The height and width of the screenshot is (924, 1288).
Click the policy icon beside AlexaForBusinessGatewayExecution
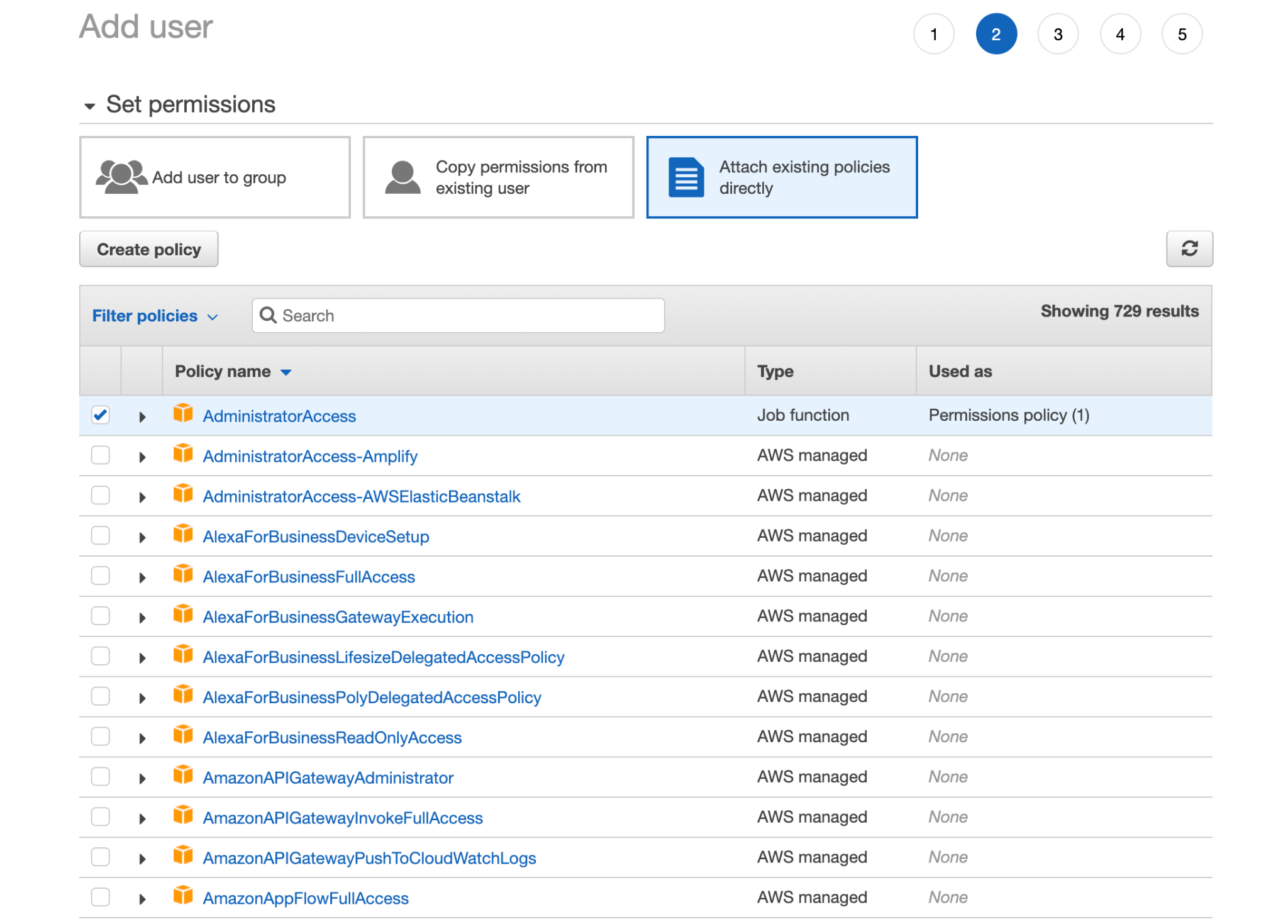(183, 615)
